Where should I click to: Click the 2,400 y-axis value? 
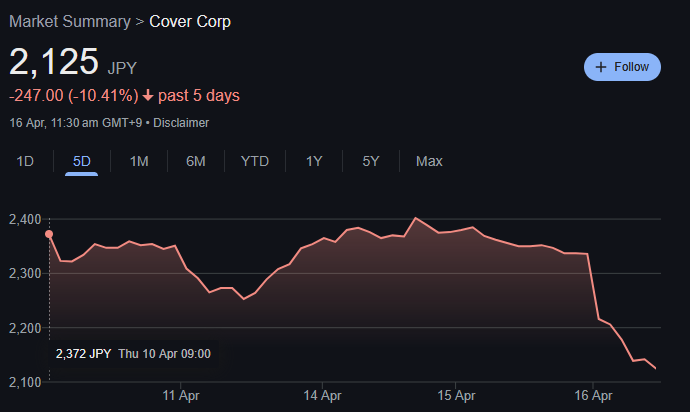point(25,219)
